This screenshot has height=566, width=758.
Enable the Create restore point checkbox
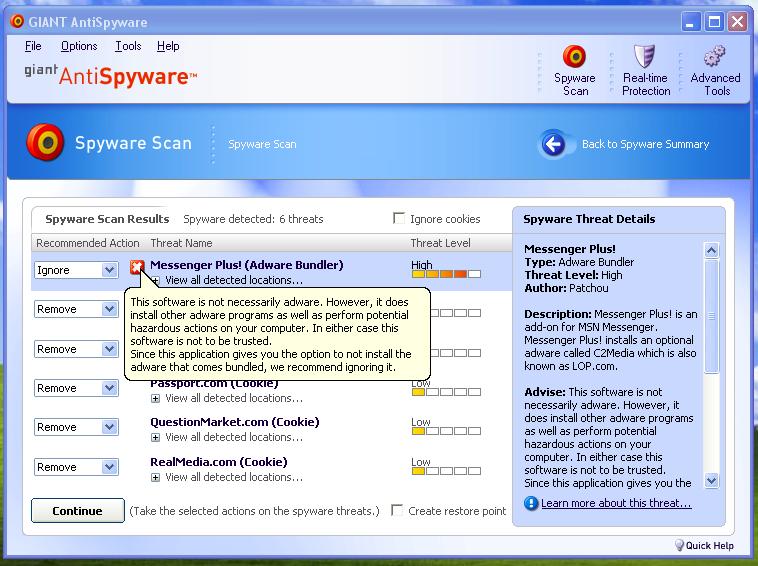click(397, 510)
